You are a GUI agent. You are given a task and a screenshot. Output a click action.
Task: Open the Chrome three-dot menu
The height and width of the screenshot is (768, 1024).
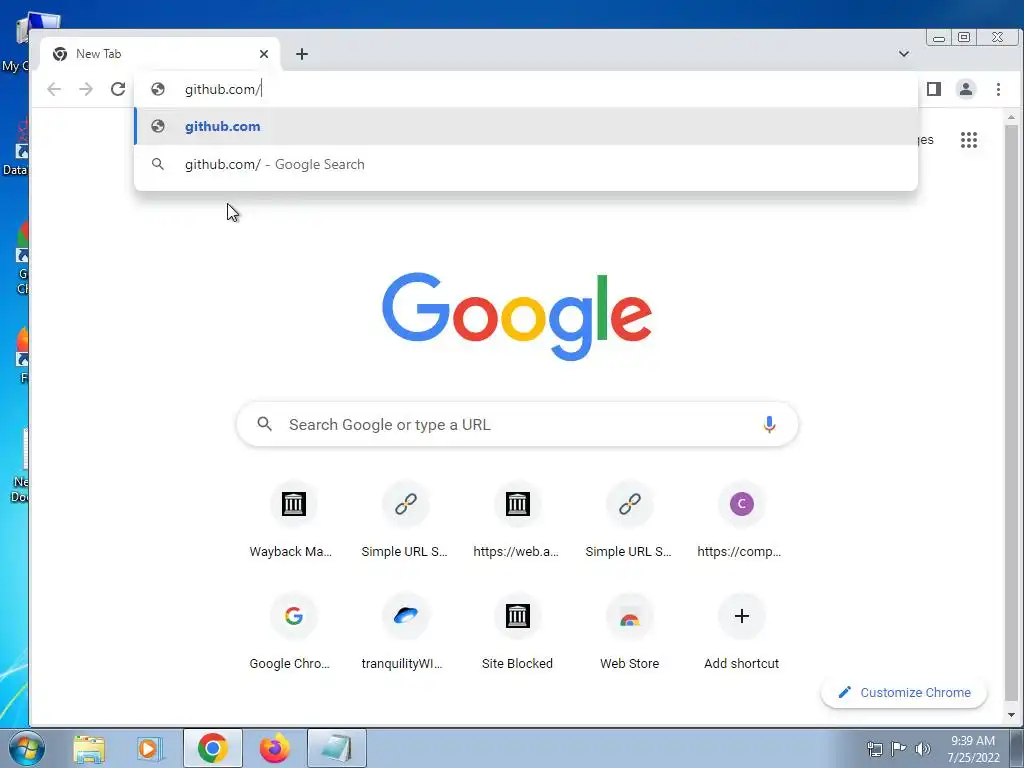(998, 89)
